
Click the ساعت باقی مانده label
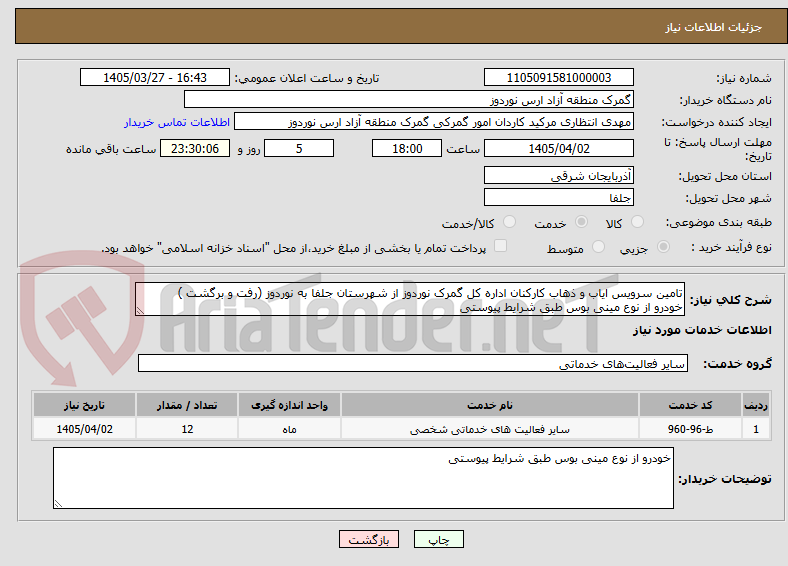[111, 149]
